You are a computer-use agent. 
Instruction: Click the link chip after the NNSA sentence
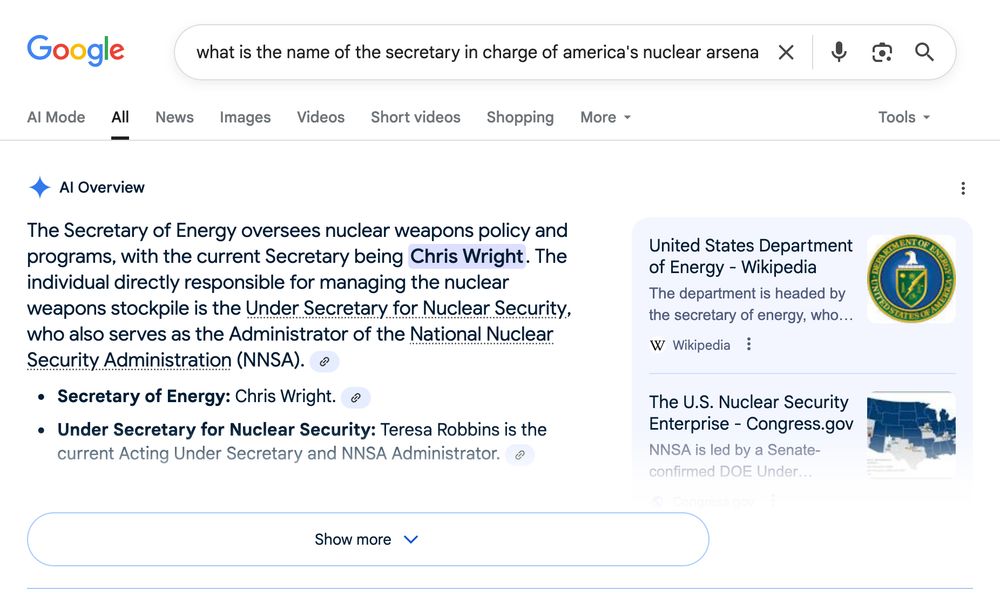[x=324, y=361]
